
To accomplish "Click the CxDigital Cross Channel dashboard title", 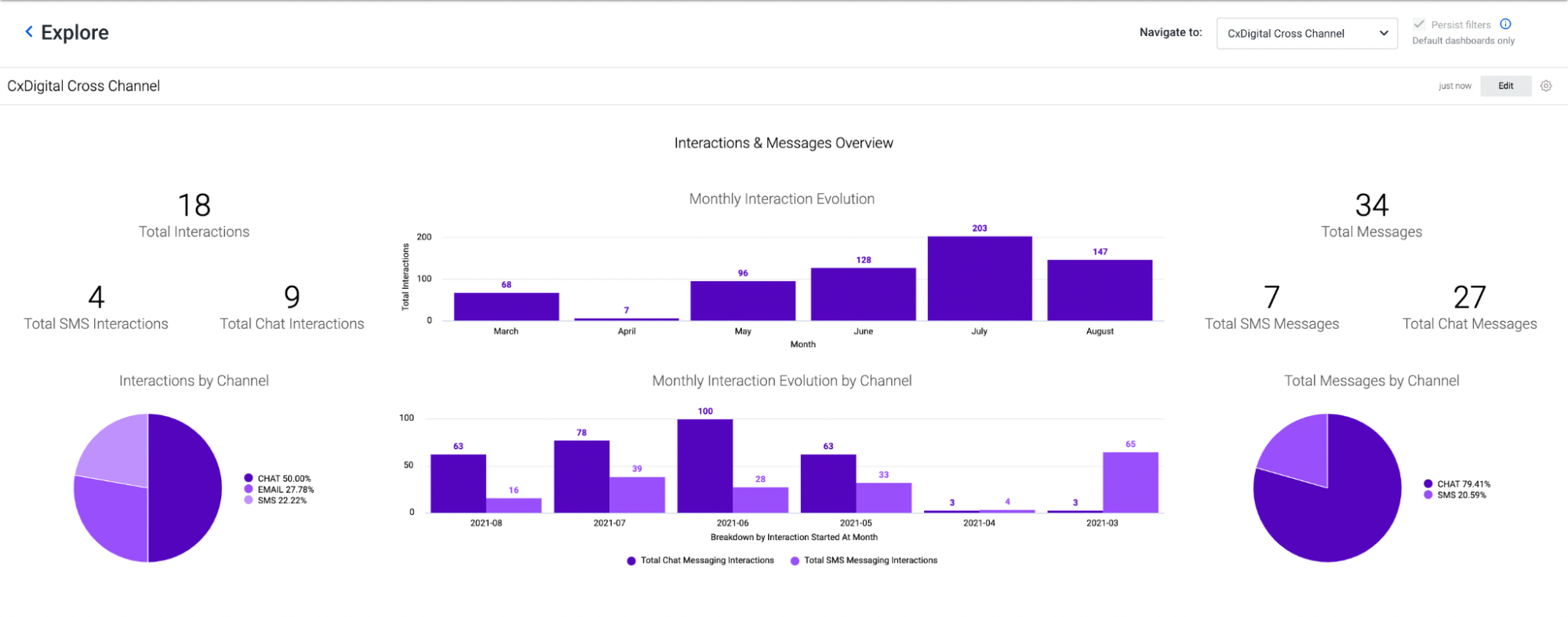I will pyautogui.click(x=84, y=86).
